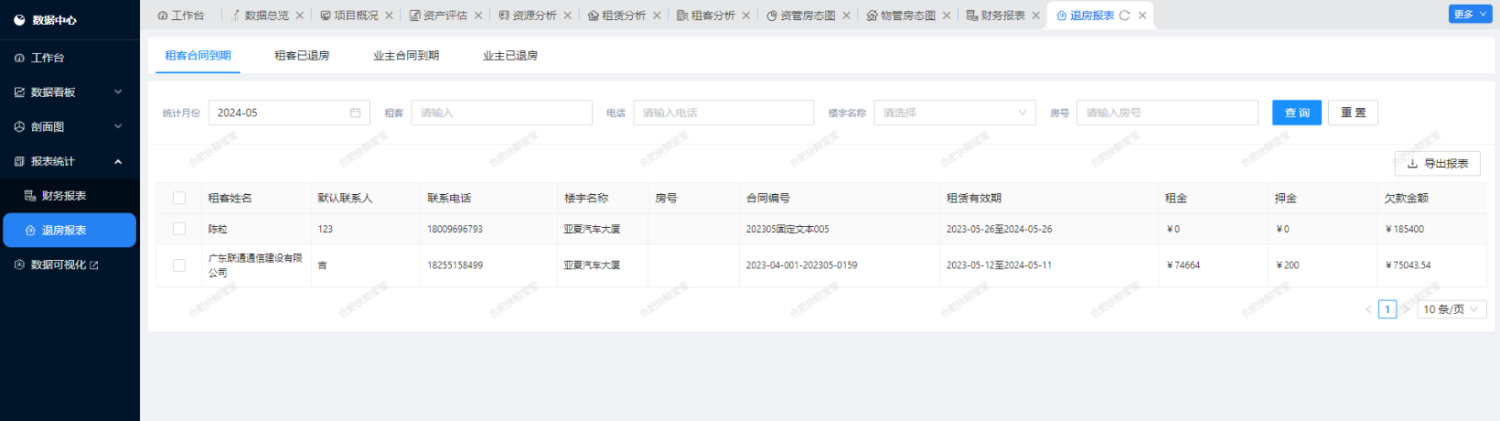This screenshot has height=421, width=1500.
Task: Click the 数据中心 logo icon
Action: click(20, 20)
